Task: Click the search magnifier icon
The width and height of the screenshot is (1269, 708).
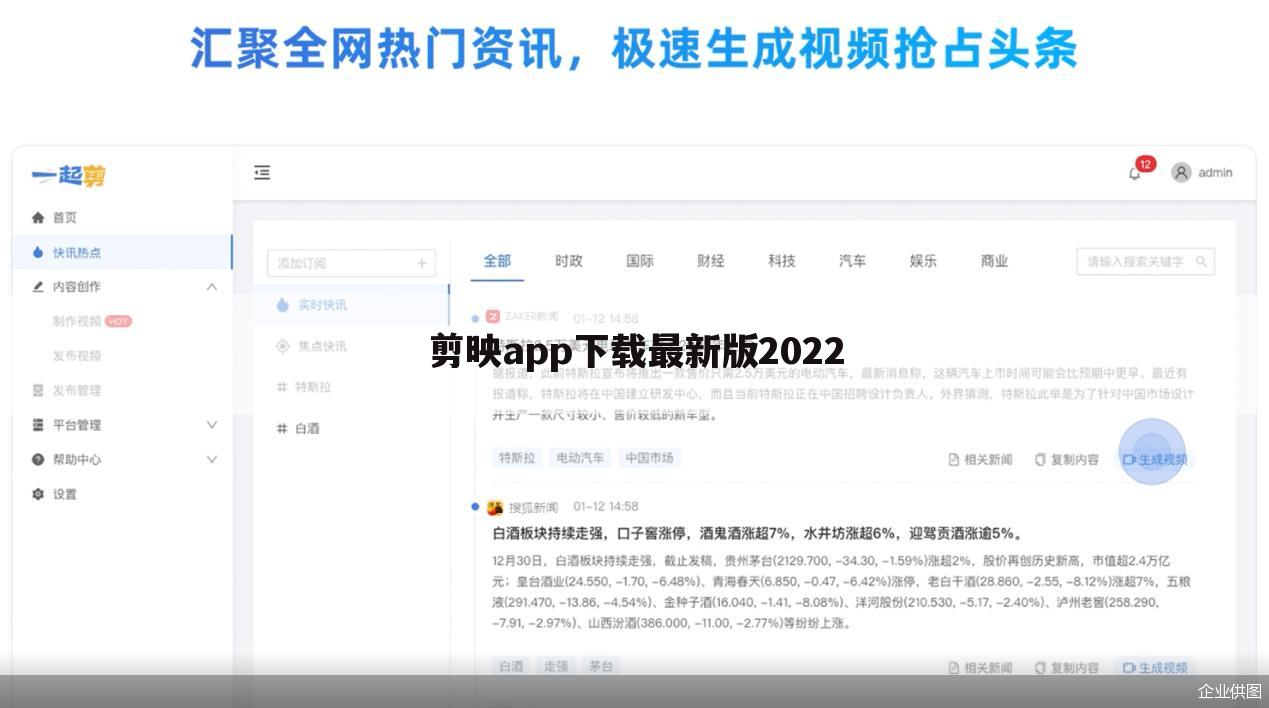Action: [1201, 262]
